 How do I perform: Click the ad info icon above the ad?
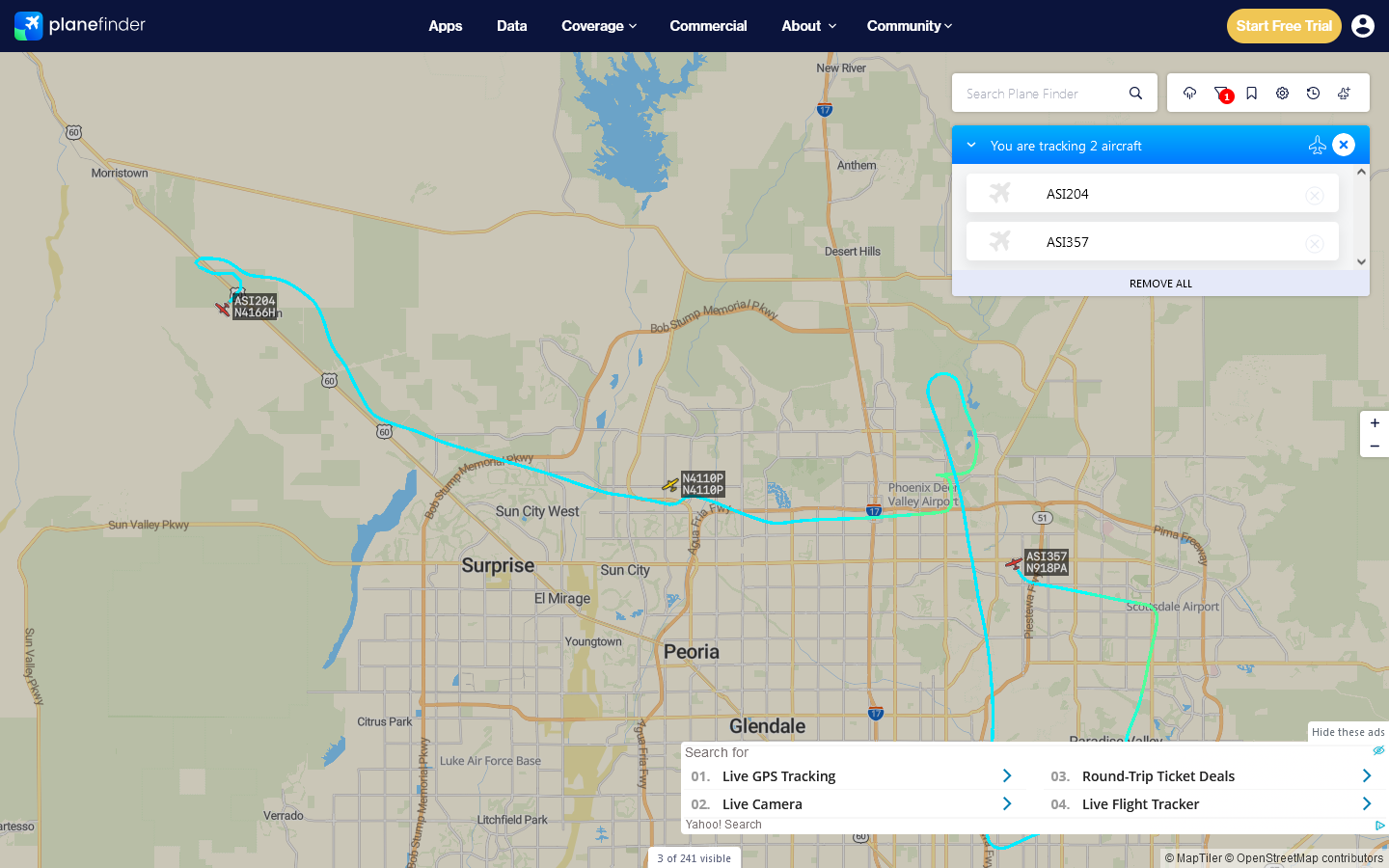(x=1379, y=750)
